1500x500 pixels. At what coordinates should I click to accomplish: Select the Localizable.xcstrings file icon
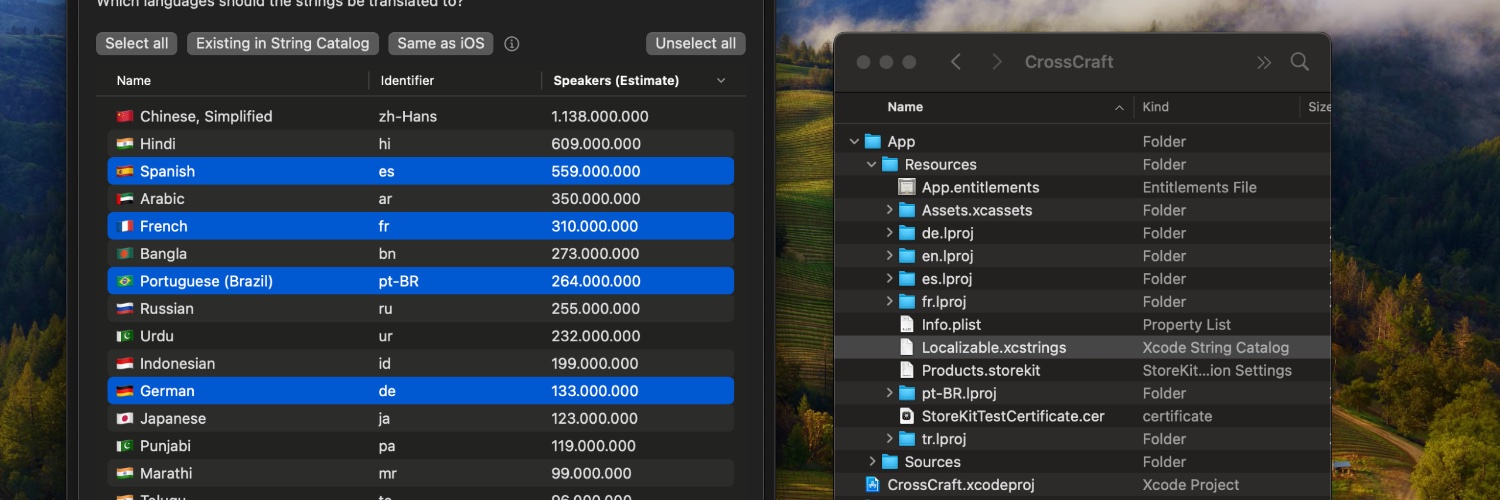[x=907, y=347]
